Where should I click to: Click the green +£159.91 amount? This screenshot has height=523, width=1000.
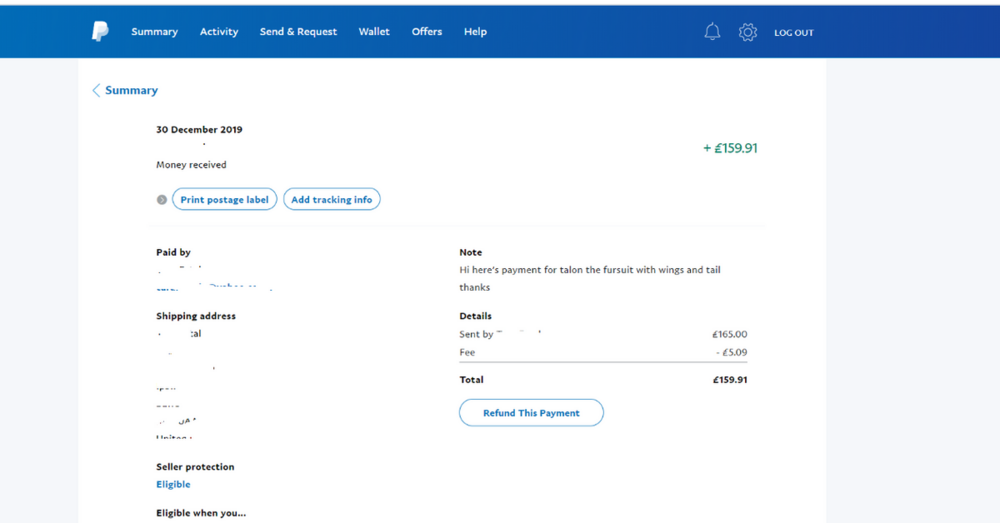point(730,148)
